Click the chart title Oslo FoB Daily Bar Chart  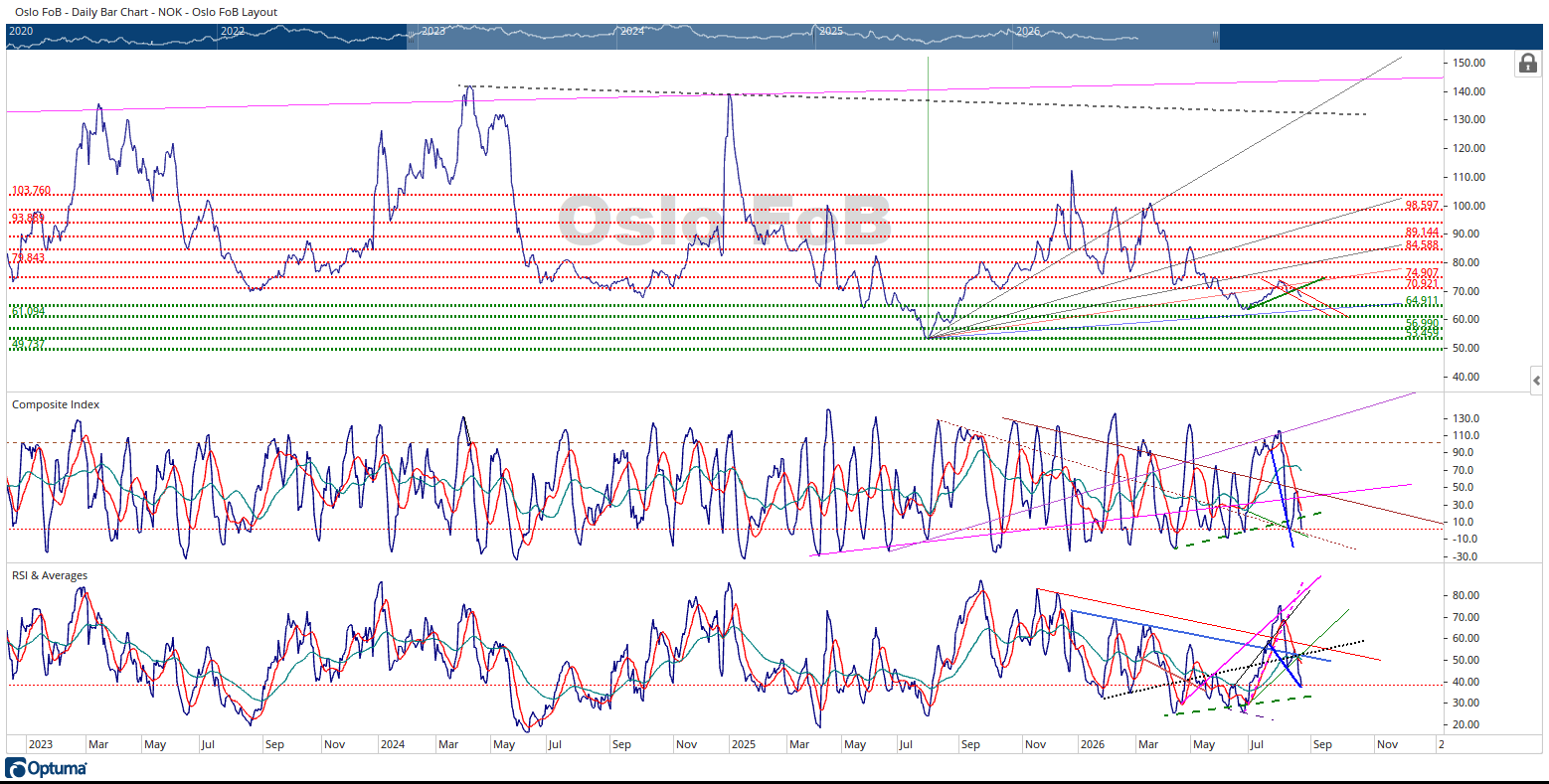(146, 12)
